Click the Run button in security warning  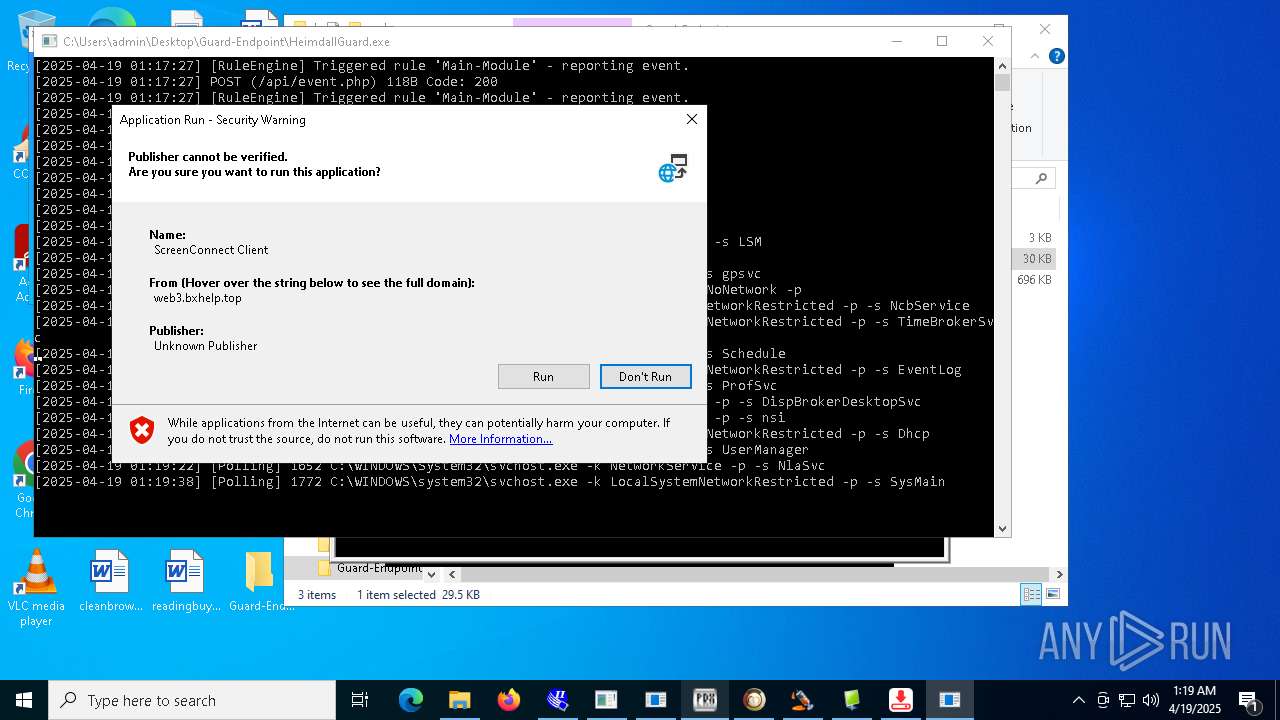point(543,376)
